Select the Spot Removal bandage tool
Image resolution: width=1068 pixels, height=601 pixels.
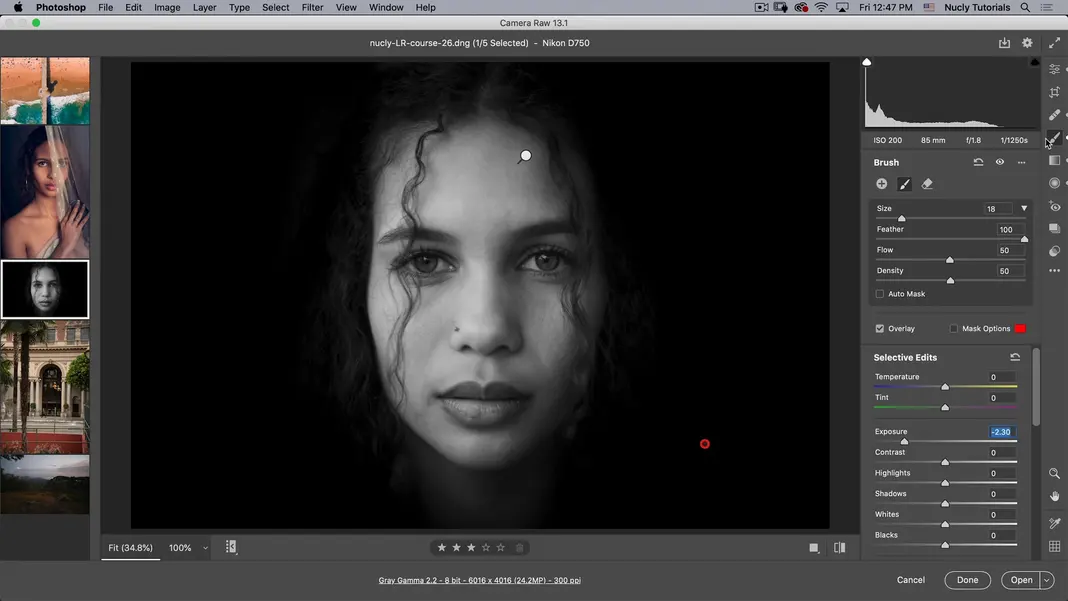[1054, 114]
